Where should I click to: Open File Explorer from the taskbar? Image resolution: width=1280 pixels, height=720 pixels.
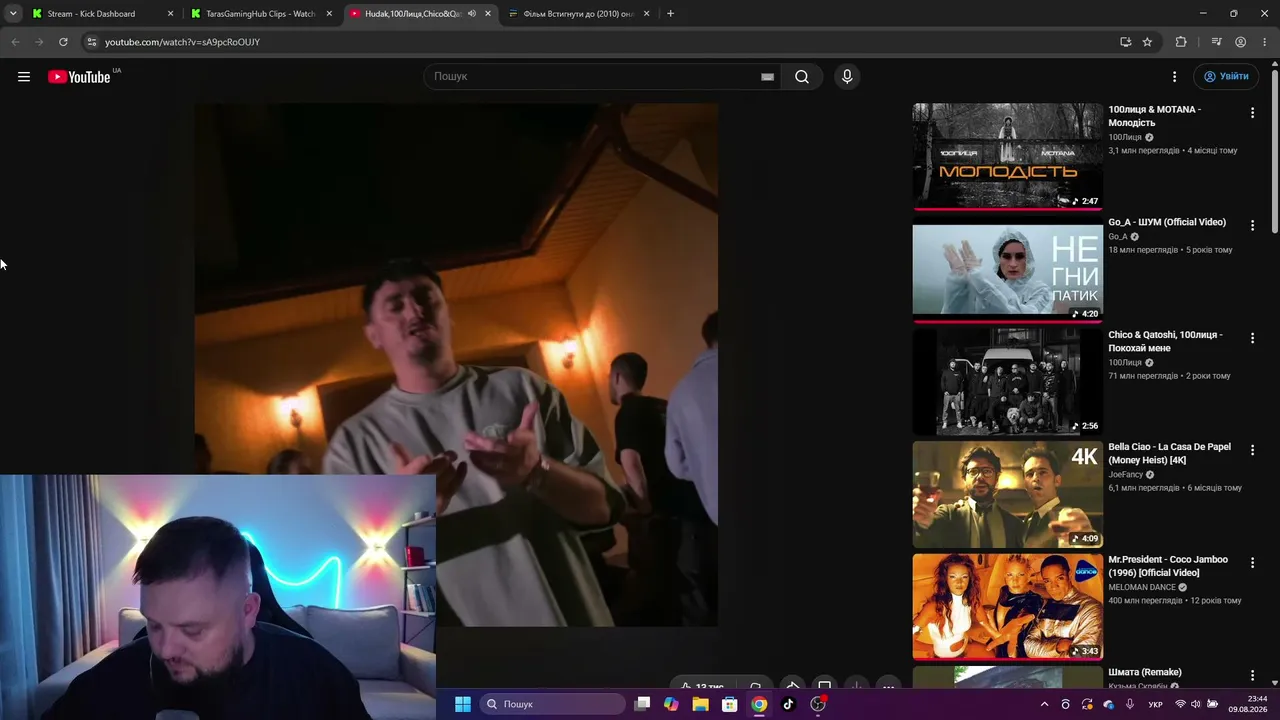click(701, 704)
